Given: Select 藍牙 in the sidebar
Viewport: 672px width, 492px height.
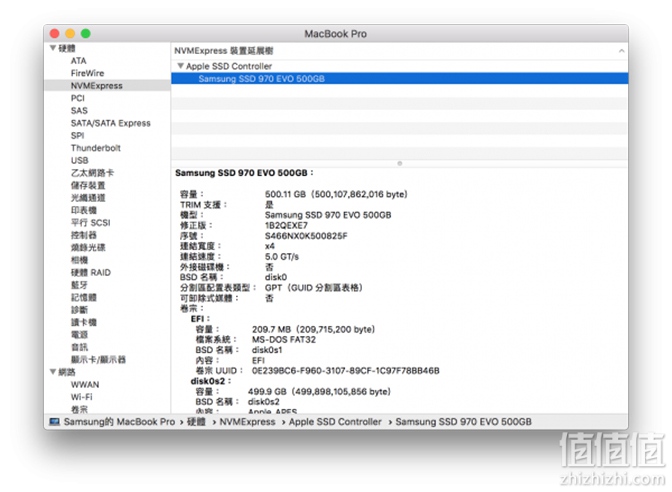Looking at the screenshot, I should (x=79, y=285).
